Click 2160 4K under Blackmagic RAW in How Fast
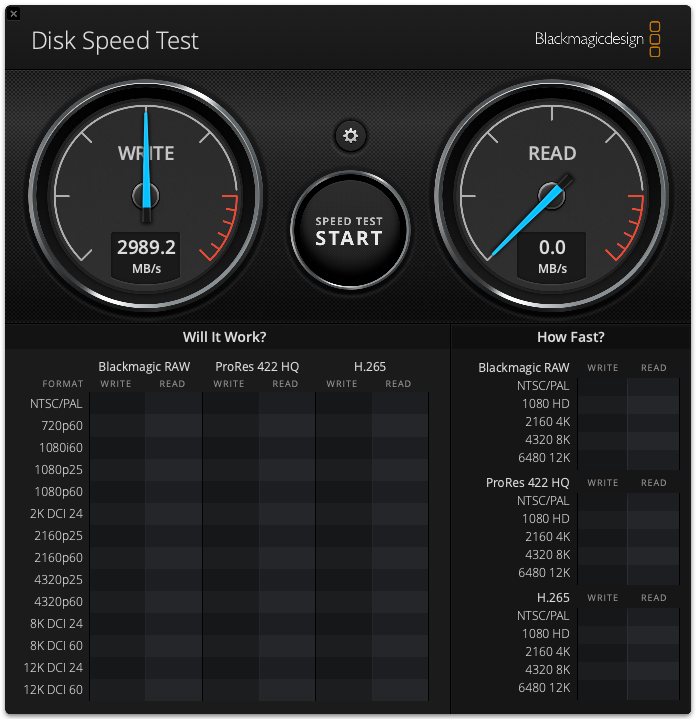This screenshot has height=719, width=696. point(547,421)
